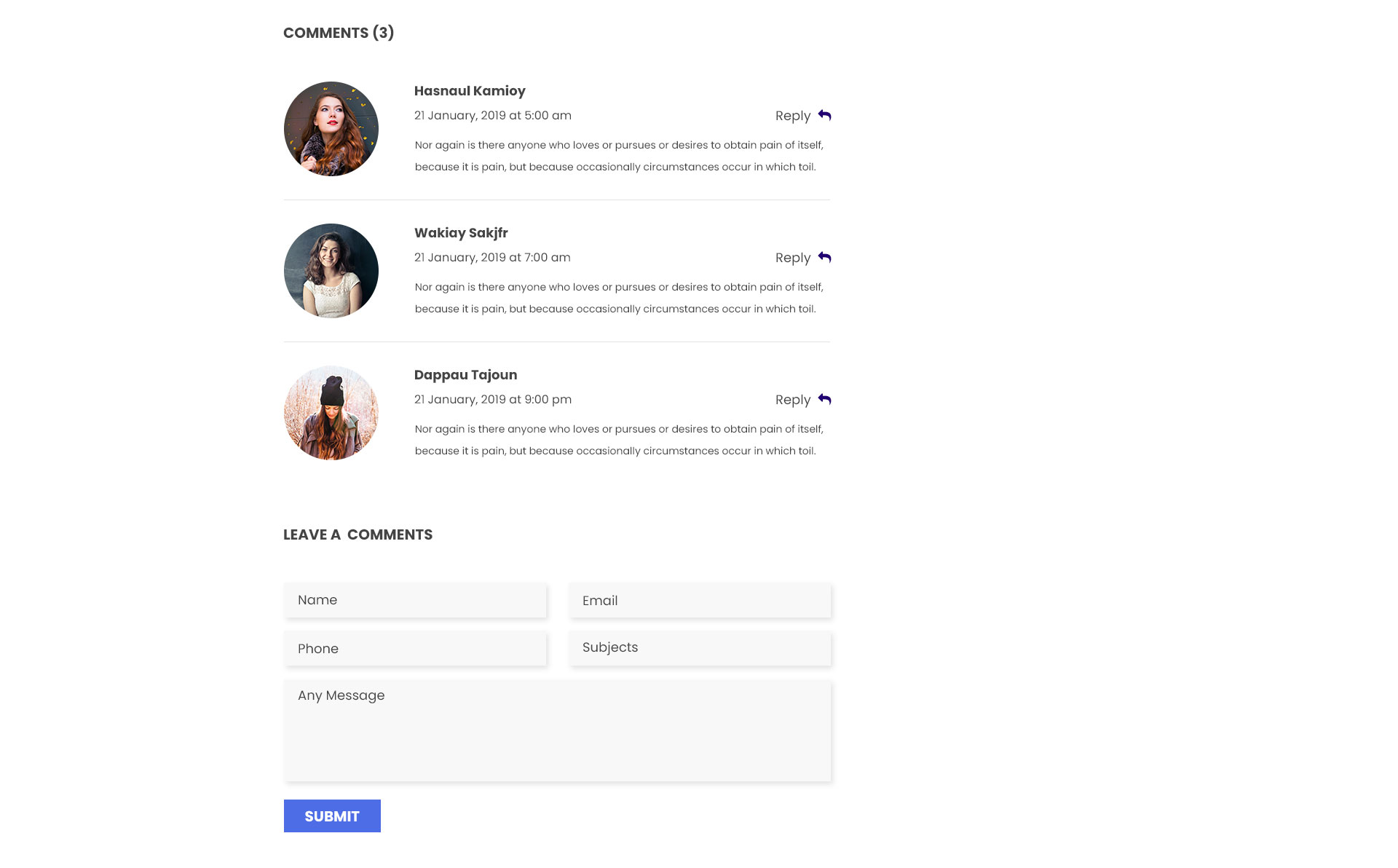The image size is (1398, 868).
Task: Focus the Name input field
Action: pos(415,600)
